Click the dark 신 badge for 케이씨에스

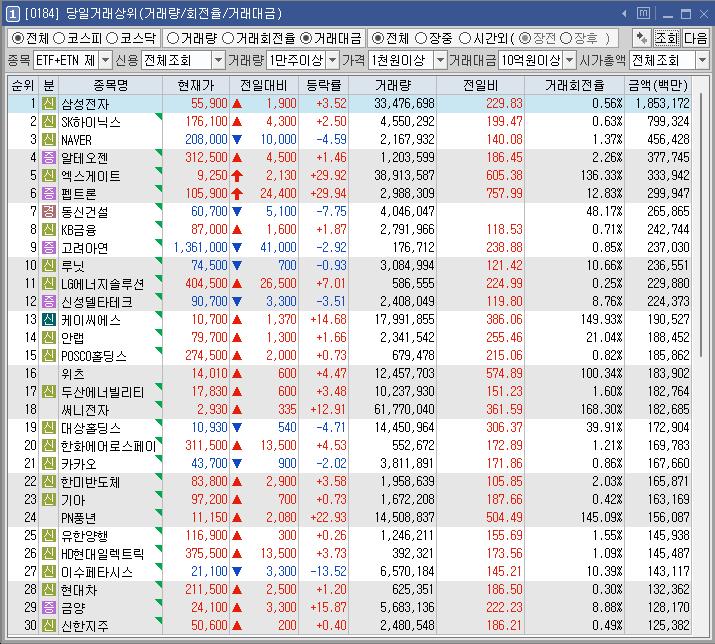point(49,320)
